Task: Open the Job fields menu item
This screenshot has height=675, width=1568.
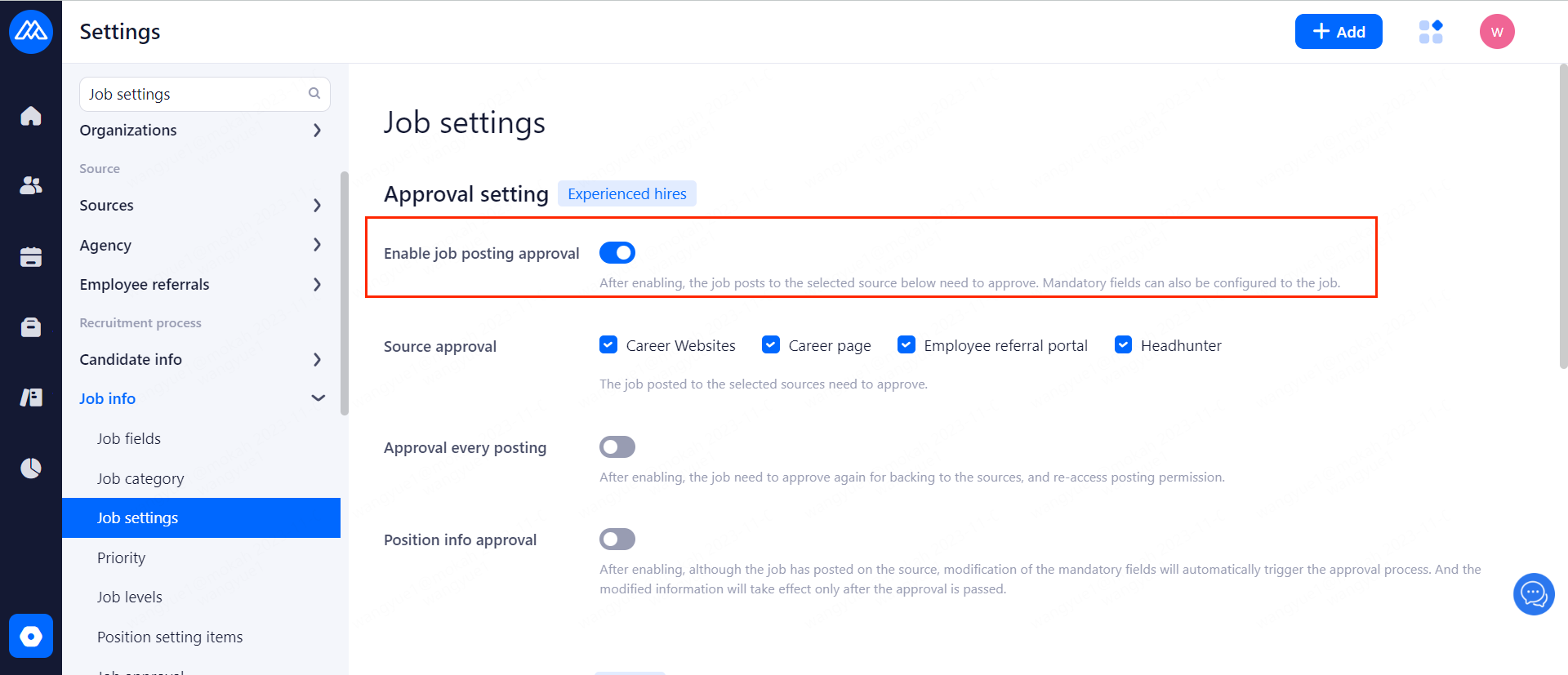Action: tap(129, 439)
